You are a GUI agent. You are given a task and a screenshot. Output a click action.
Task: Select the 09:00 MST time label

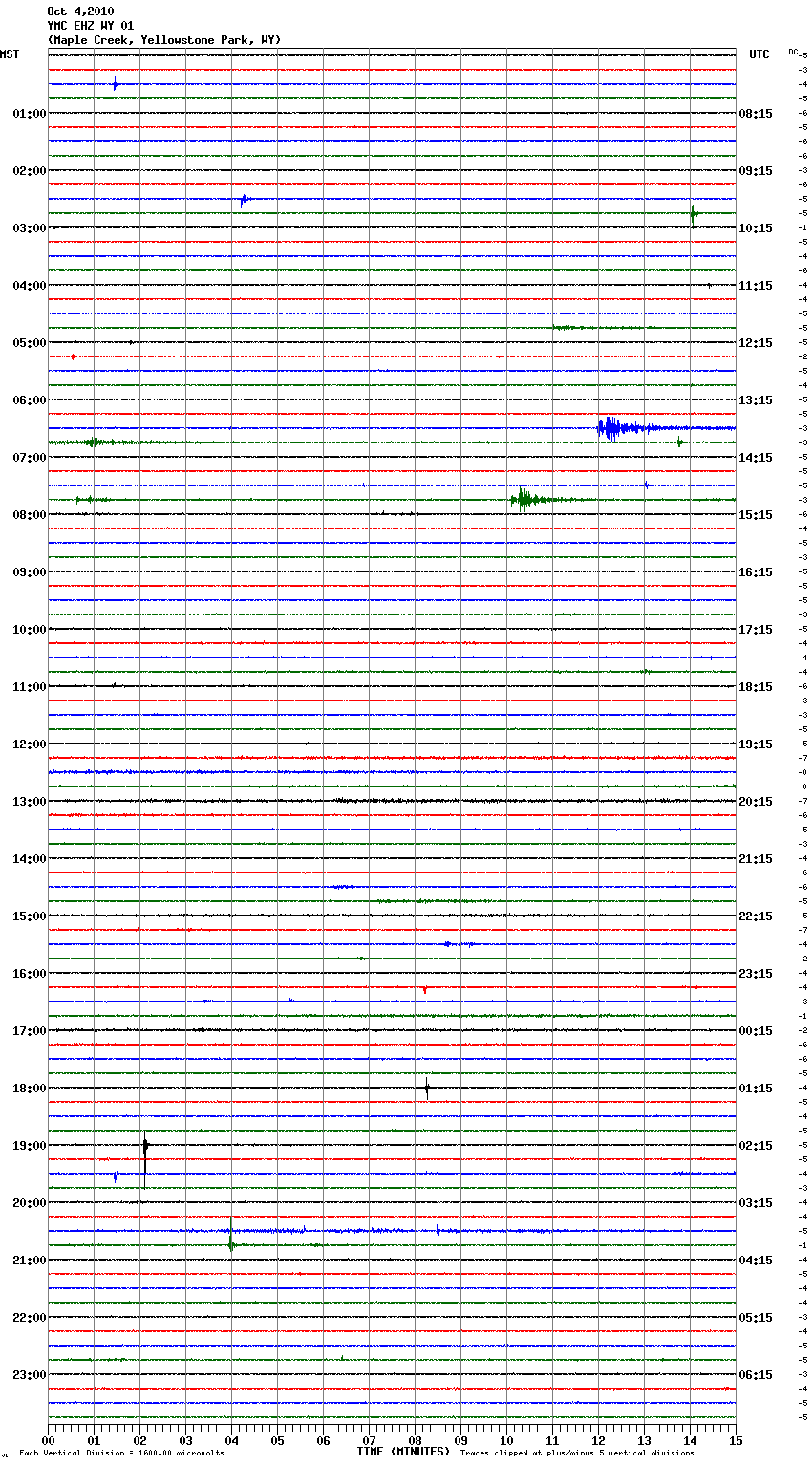click(30, 572)
